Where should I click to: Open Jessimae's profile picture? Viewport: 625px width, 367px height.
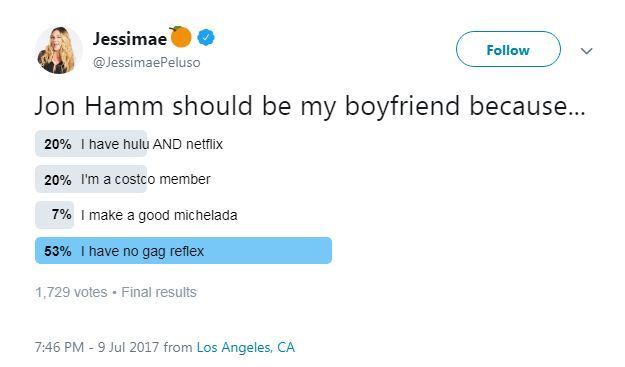point(58,50)
